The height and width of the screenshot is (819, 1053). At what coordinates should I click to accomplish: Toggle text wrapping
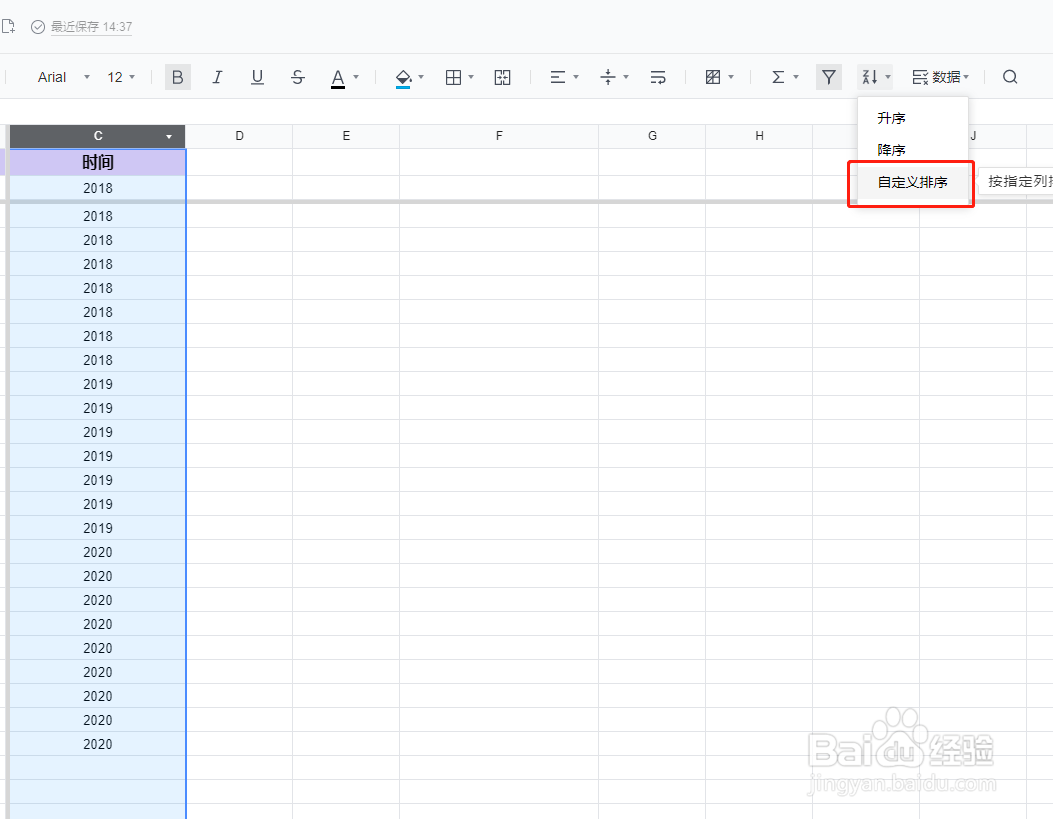pyautogui.click(x=658, y=77)
